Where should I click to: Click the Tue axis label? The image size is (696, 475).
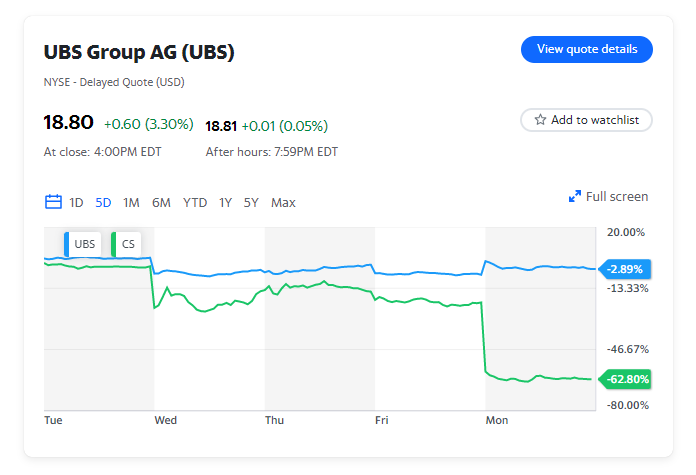pyautogui.click(x=53, y=420)
